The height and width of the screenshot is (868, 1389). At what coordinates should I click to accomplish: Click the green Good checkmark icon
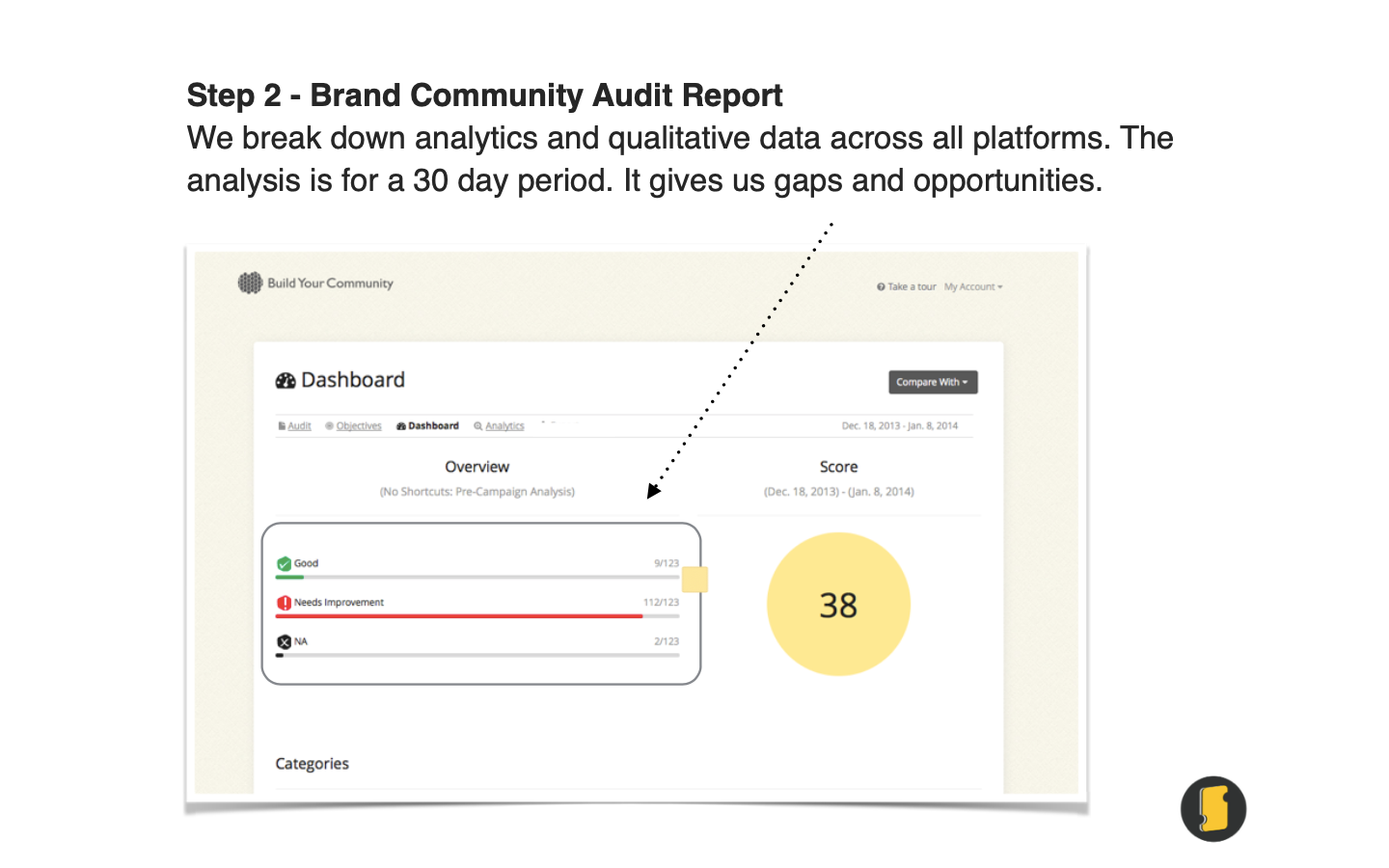[x=284, y=563]
